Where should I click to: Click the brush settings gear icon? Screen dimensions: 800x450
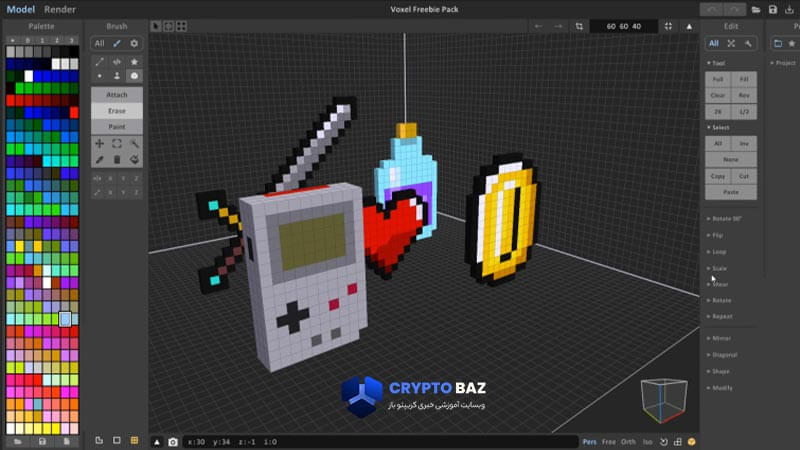tap(134, 43)
